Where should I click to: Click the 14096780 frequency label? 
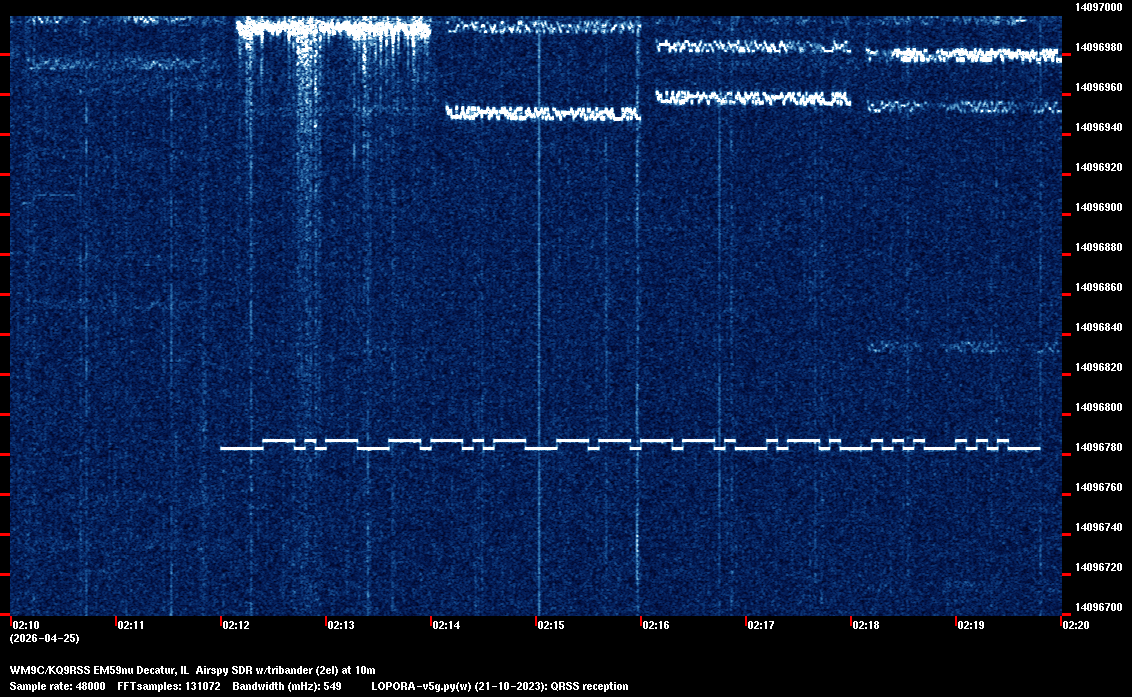click(1098, 447)
